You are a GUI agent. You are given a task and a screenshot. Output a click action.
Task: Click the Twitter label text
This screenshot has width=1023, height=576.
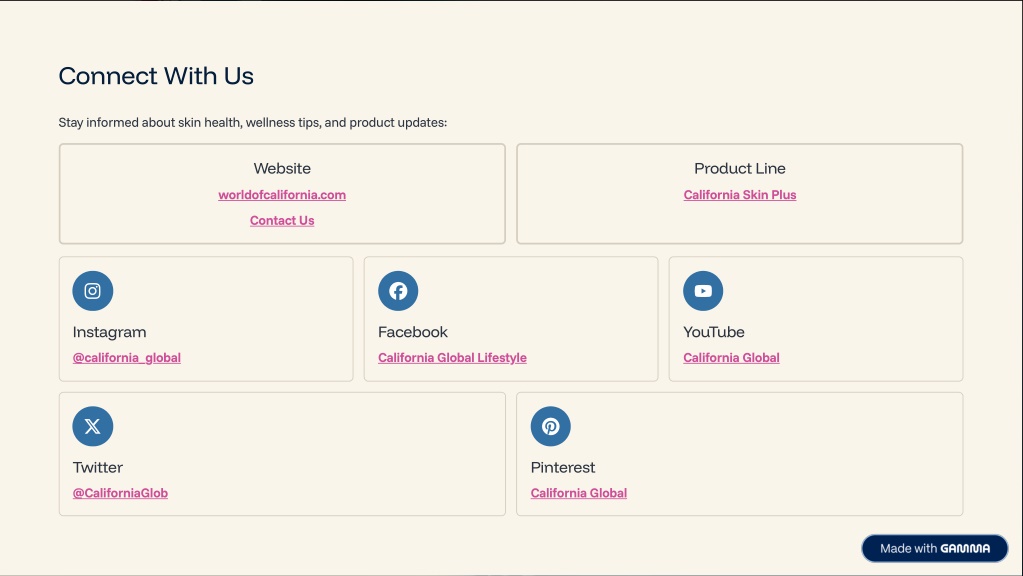tap(98, 468)
